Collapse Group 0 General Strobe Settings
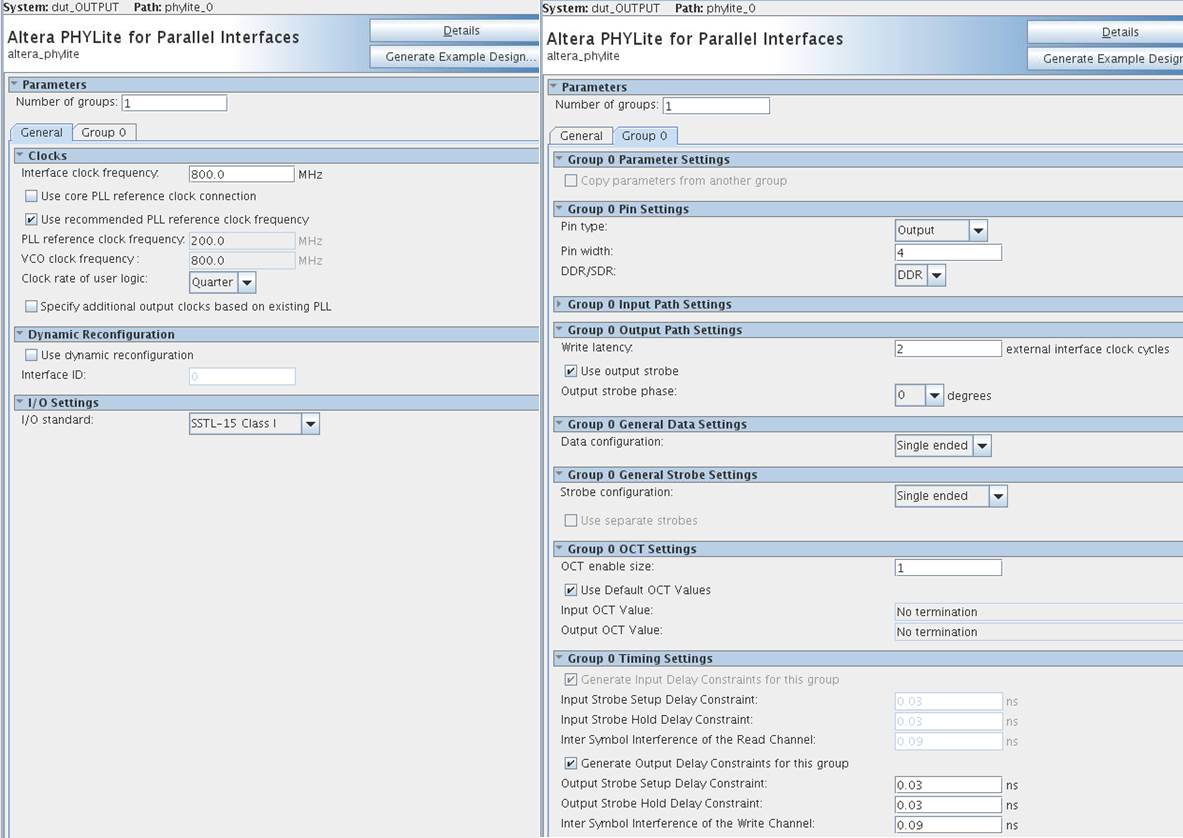The image size is (1183, 838). pyautogui.click(x=559, y=474)
